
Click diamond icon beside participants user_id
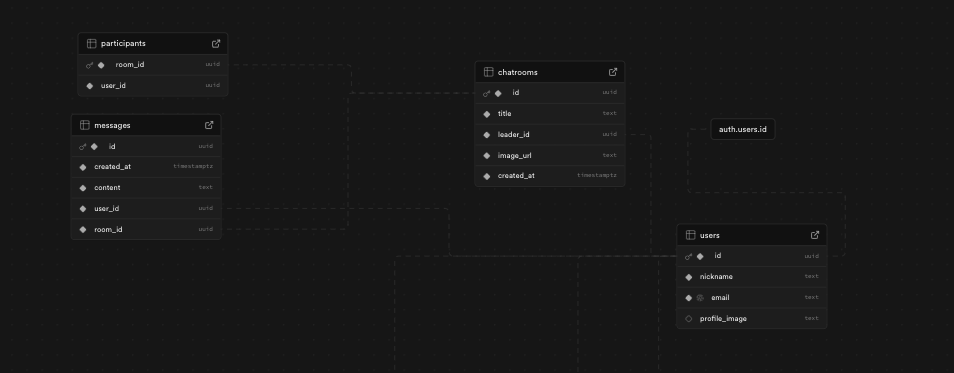tap(90, 86)
